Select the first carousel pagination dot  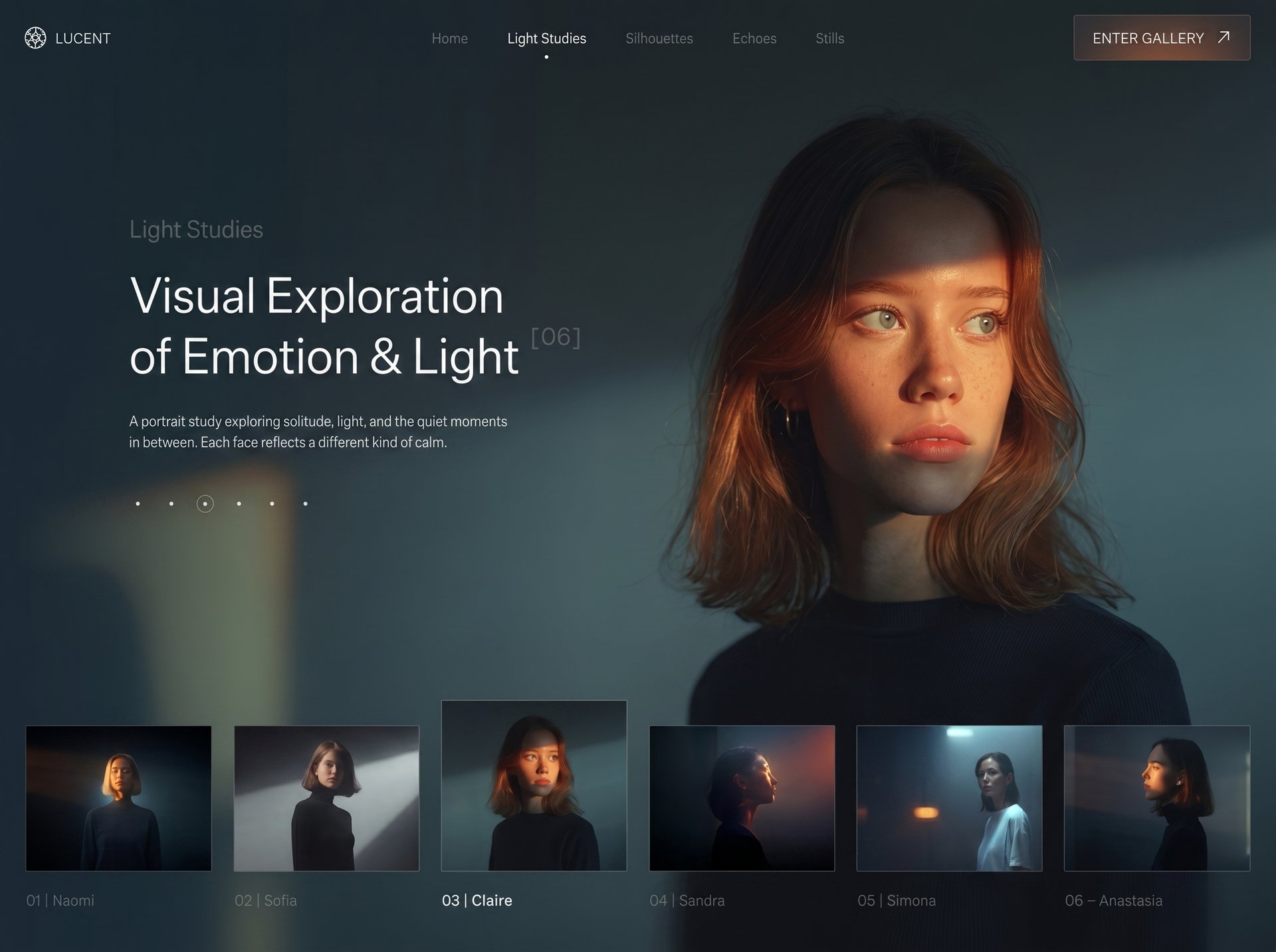pos(138,504)
